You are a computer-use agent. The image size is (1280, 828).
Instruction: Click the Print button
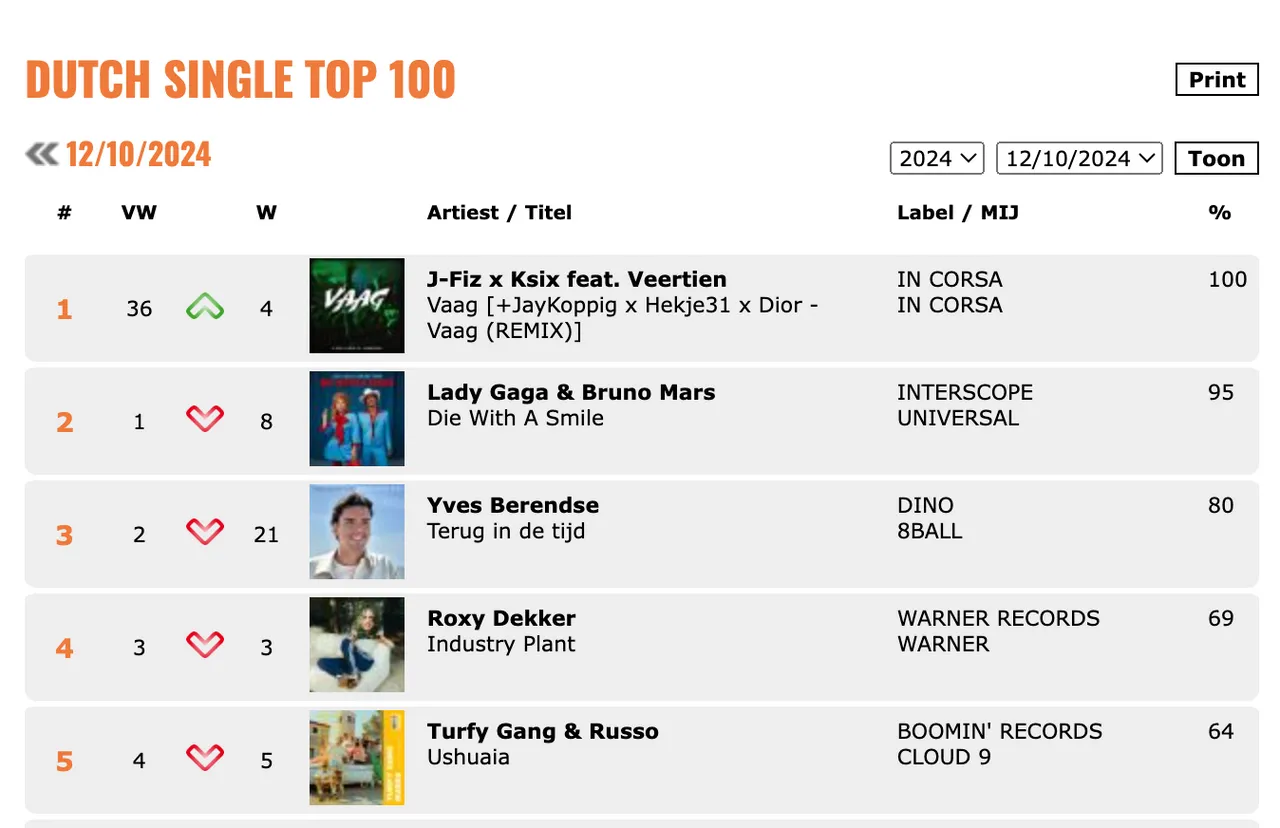point(1216,80)
